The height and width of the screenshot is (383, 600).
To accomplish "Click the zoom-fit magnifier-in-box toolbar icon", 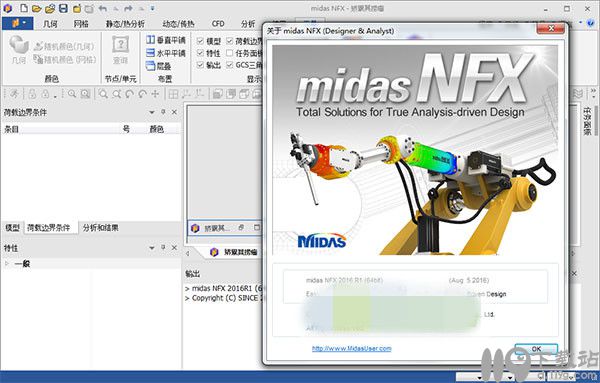I will (85, 94).
